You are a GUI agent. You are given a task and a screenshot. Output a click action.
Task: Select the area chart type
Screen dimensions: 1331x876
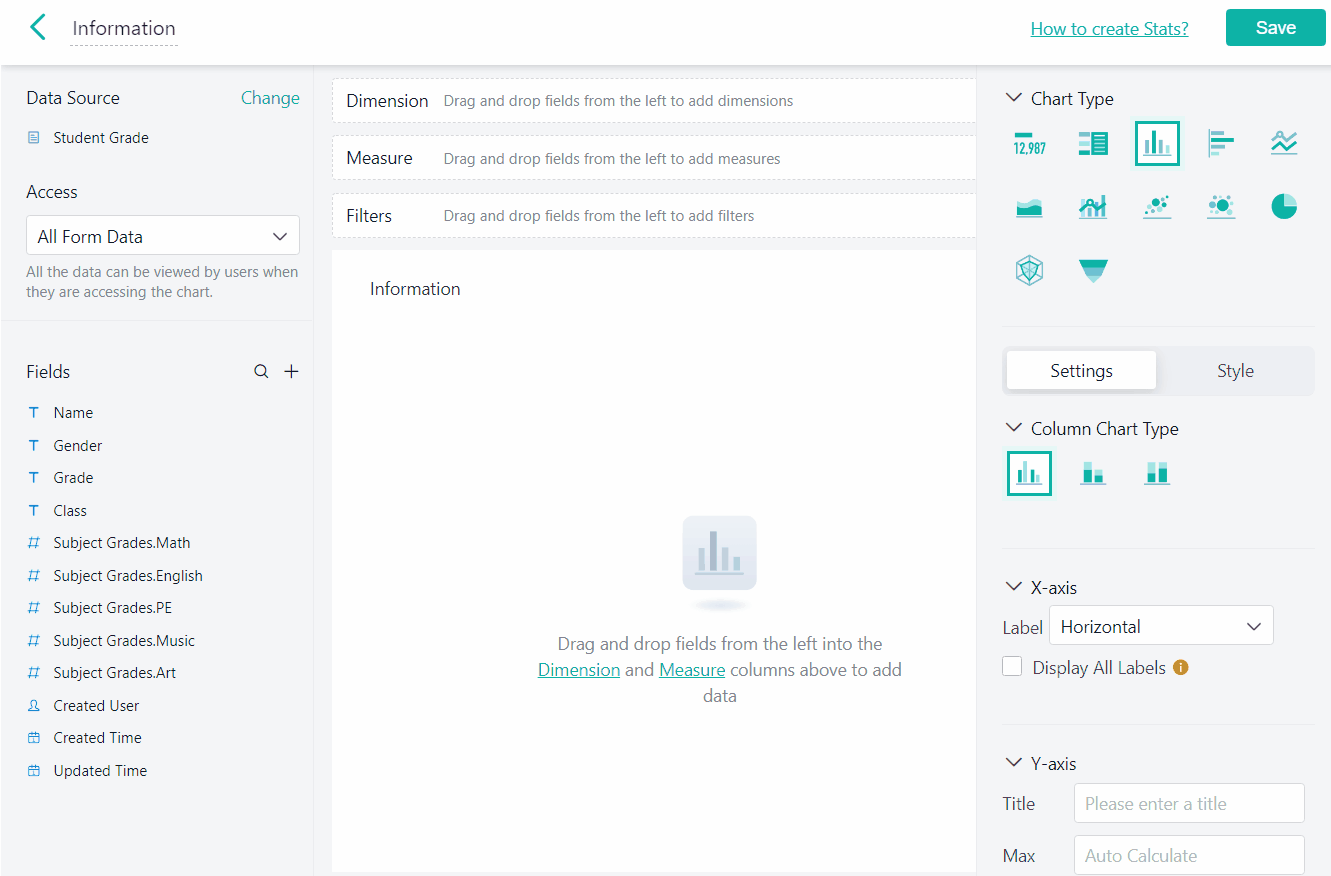coord(1029,207)
